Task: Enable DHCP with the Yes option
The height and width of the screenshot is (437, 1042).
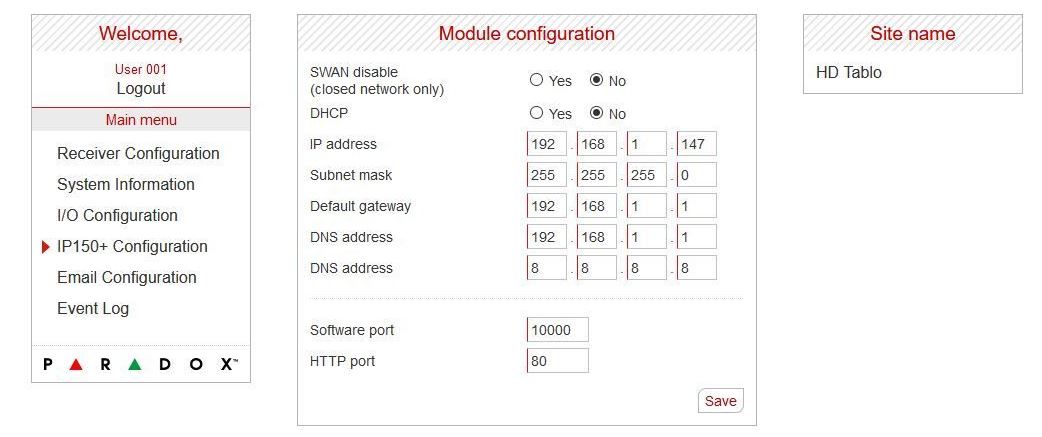Action: (x=537, y=113)
